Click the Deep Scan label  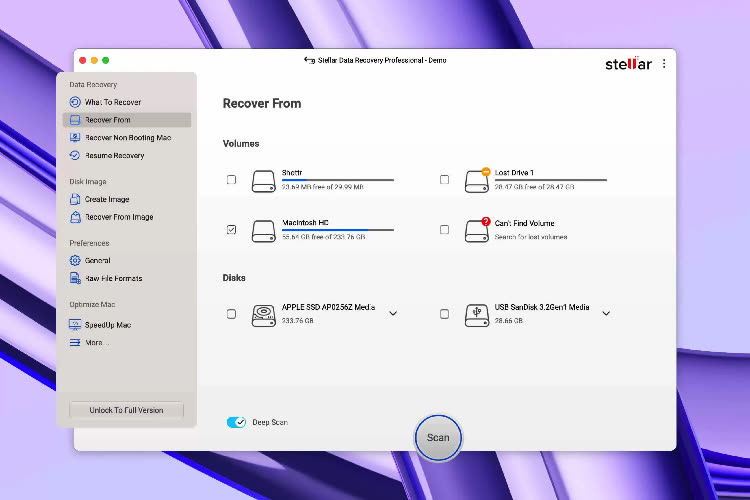click(x=270, y=422)
